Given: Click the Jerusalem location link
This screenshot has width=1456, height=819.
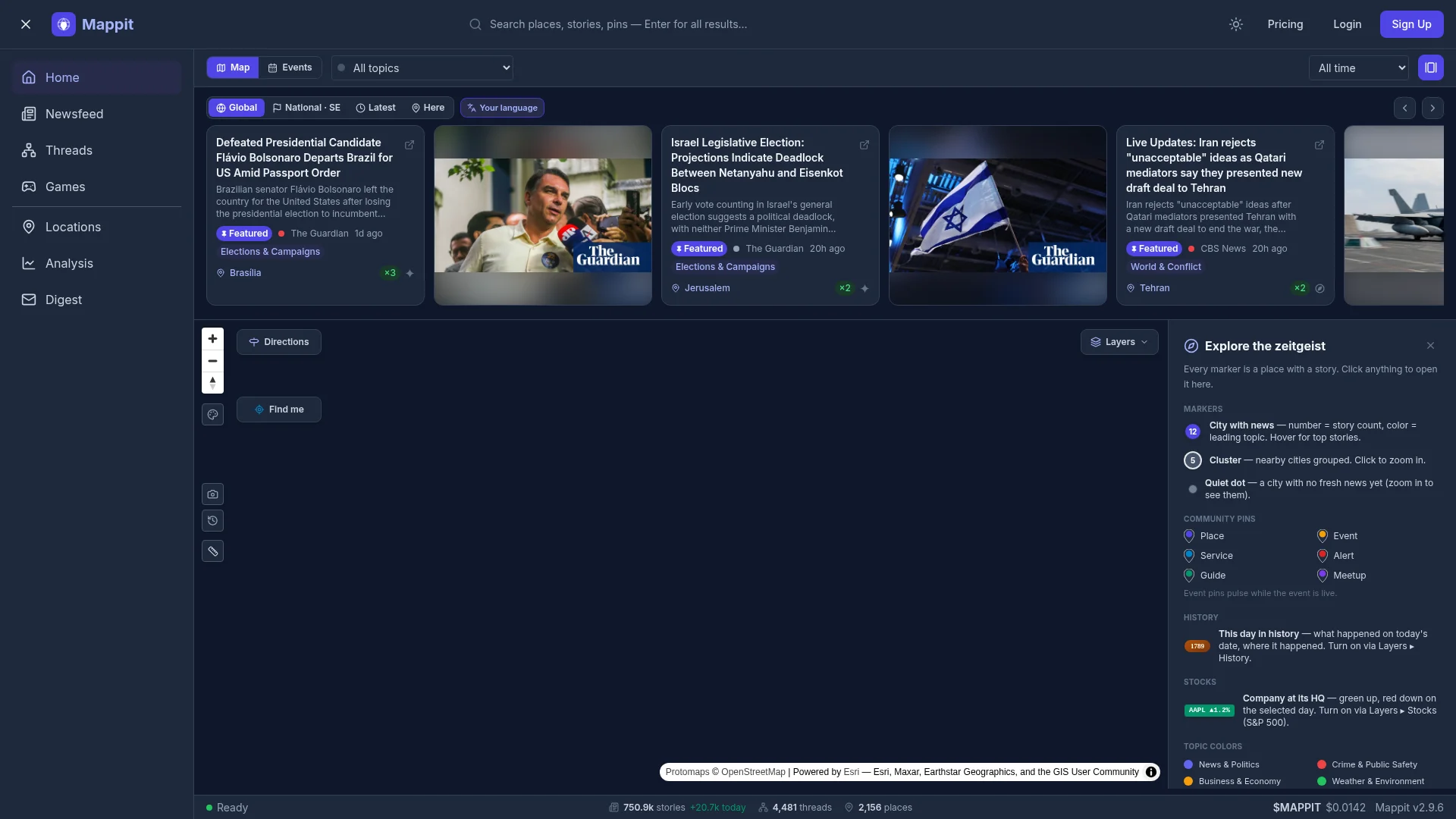Looking at the screenshot, I should coord(701,288).
